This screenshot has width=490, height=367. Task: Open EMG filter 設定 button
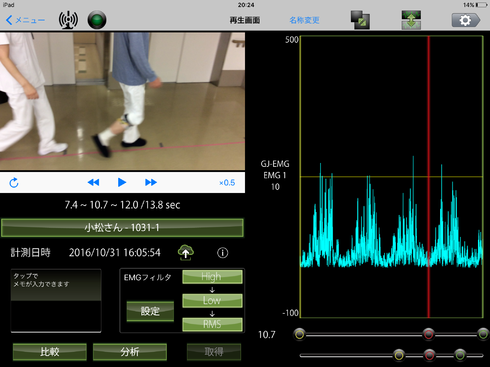(150, 311)
